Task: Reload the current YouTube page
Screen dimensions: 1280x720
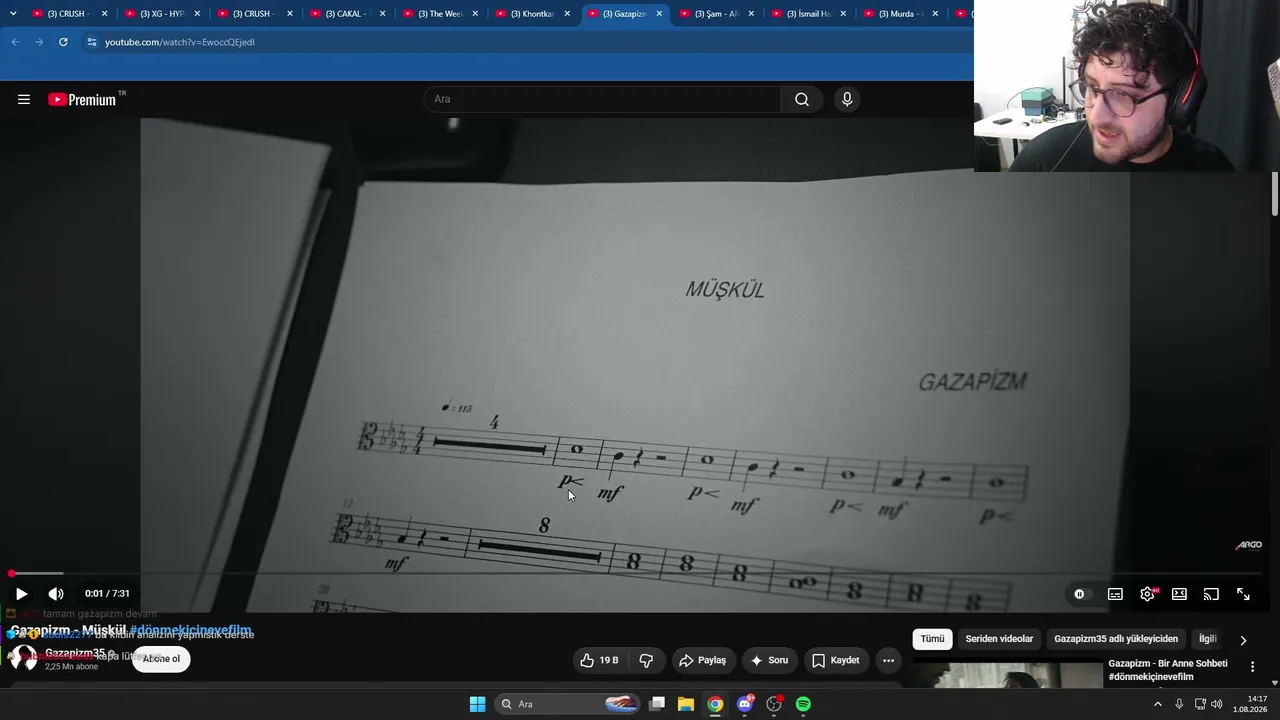Action: click(63, 42)
